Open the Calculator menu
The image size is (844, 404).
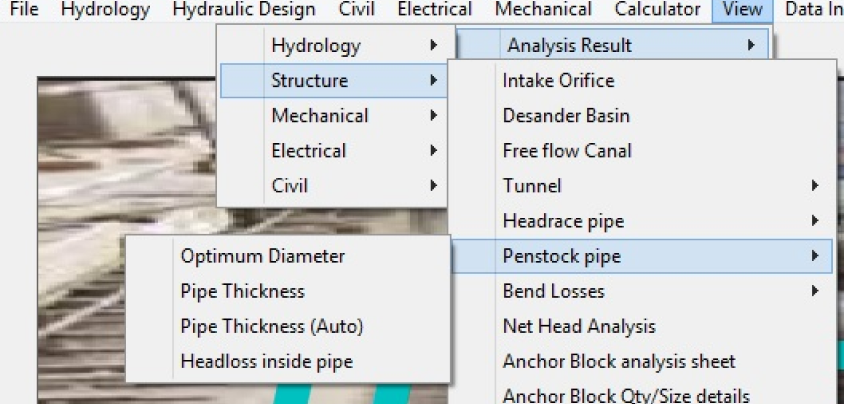[657, 9]
